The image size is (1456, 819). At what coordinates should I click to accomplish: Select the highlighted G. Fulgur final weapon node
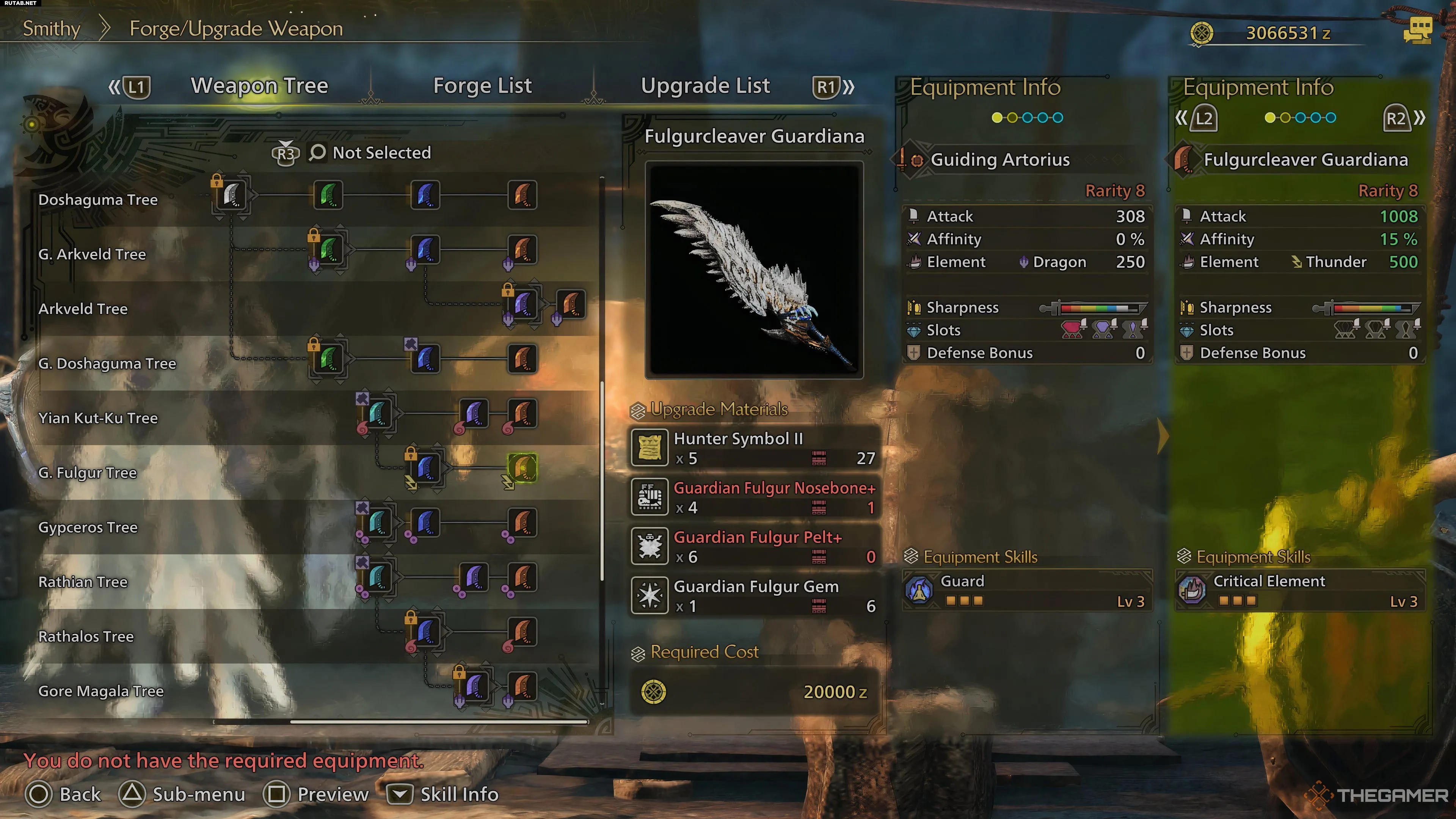[522, 468]
